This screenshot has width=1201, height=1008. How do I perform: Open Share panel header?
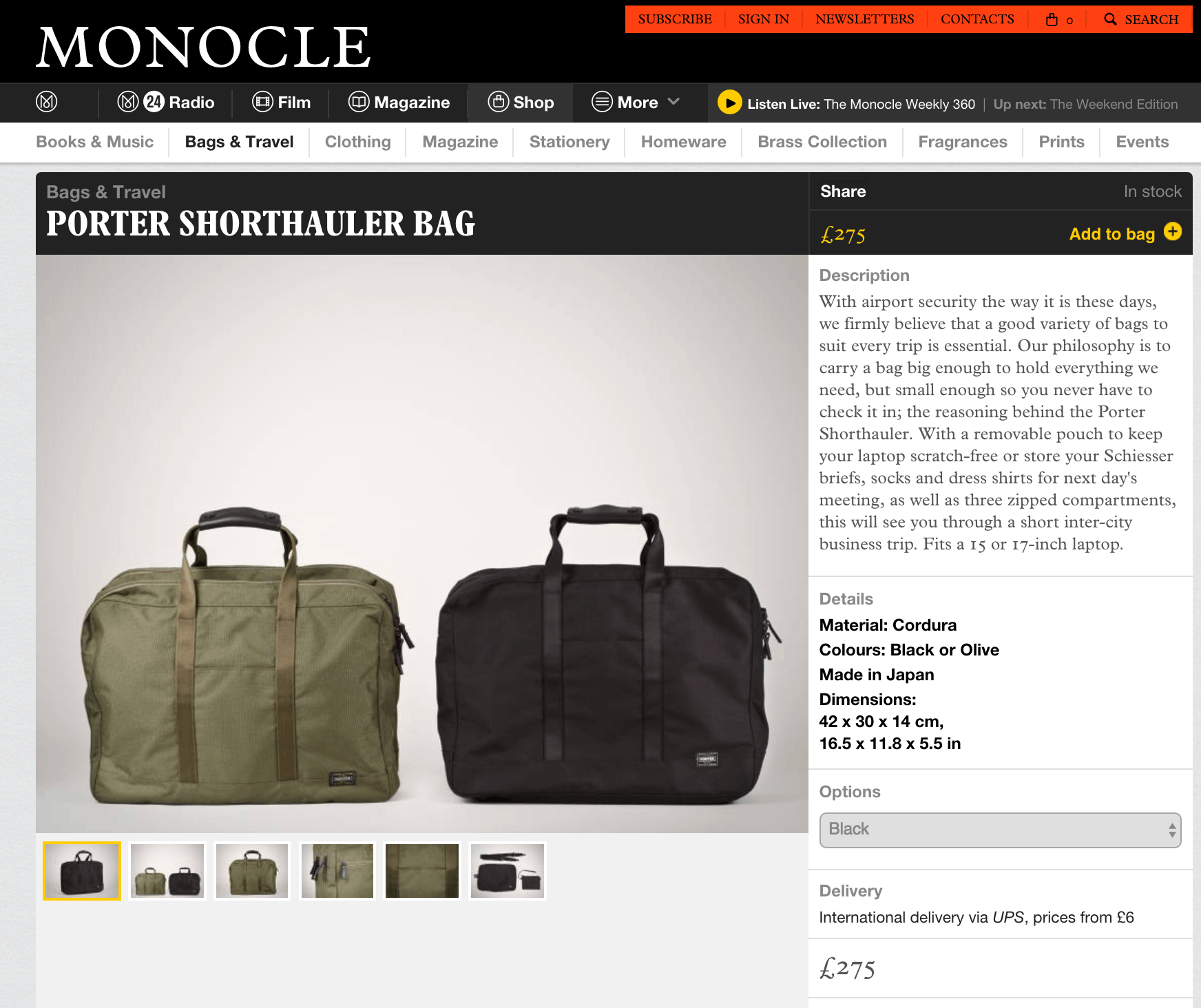[843, 191]
